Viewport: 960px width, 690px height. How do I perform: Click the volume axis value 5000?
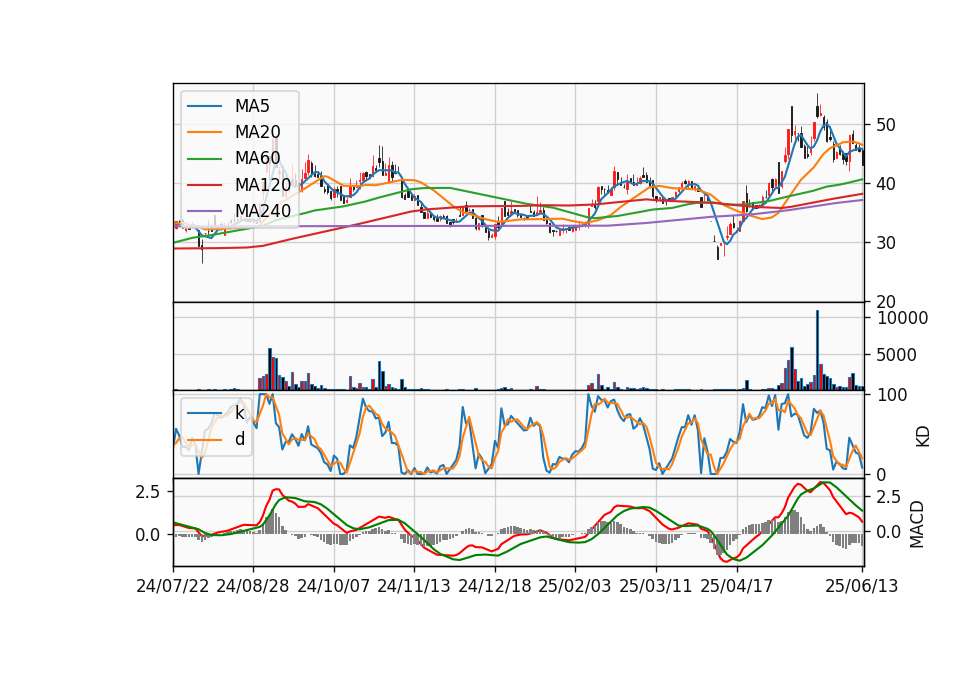[x=897, y=355]
